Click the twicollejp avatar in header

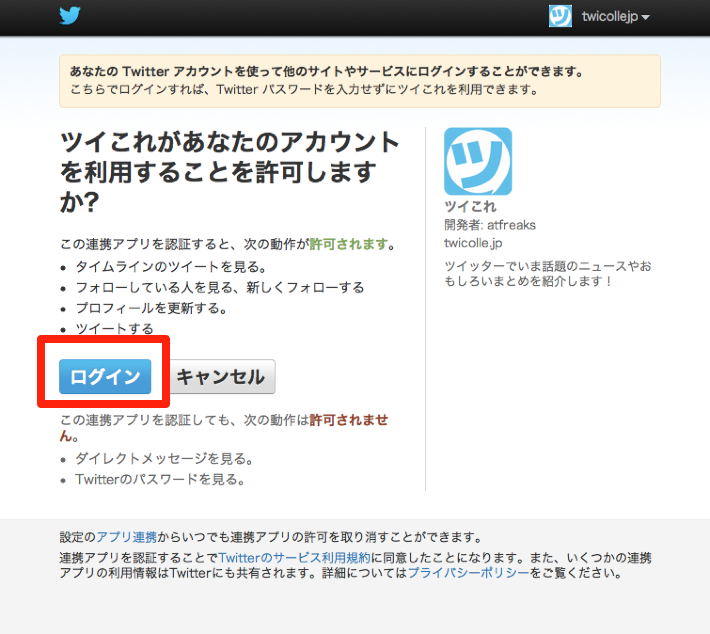click(560, 16)
